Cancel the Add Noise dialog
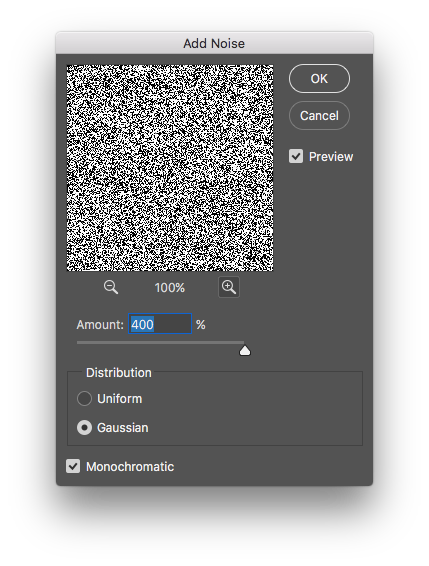Image resolution: width=429 pixels, height=566 pixels. (x=319, y=116)
